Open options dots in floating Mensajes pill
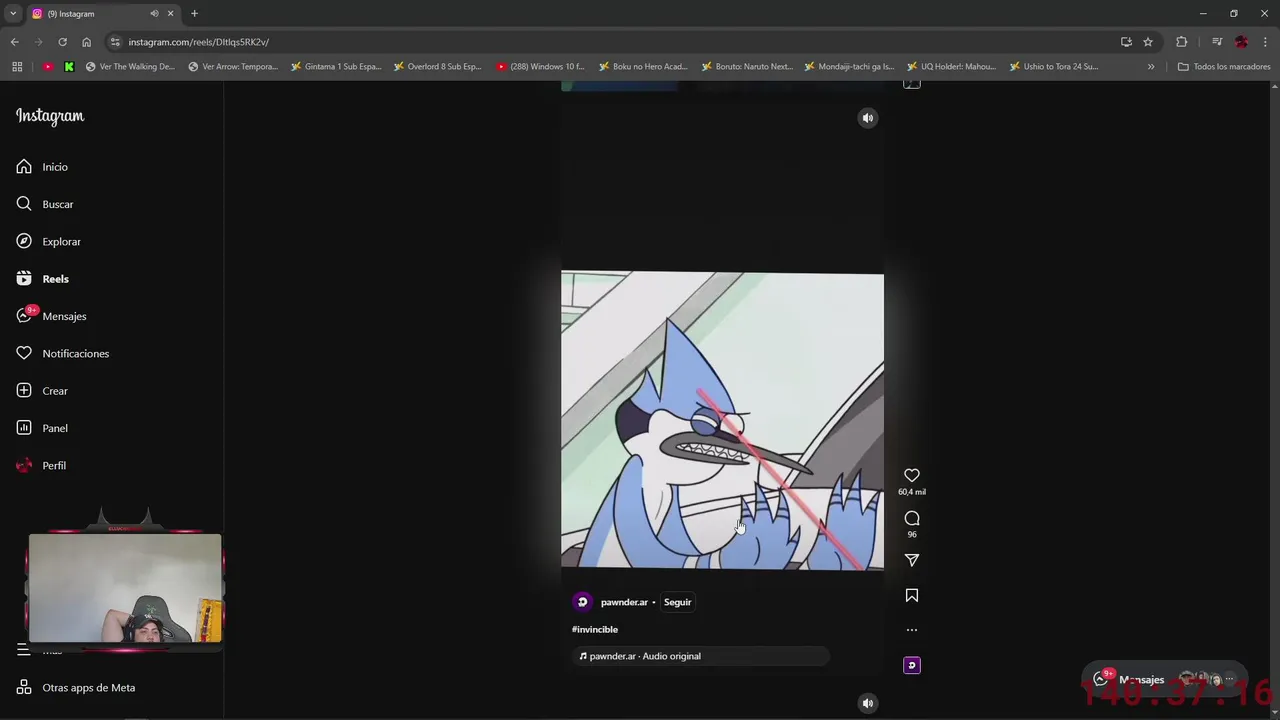Image resolution: width=1280 pixels, height=720 pixels. click(x=1230, y=680)
